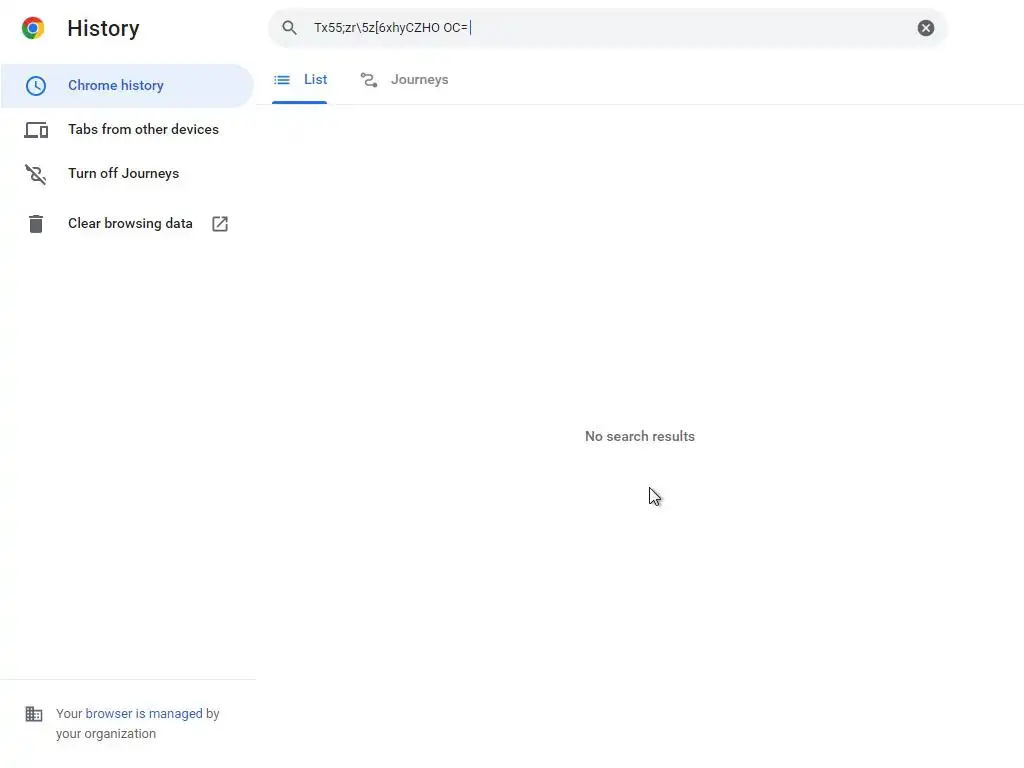The width and height of the screenshot is (1024, 768).
Task: Click the external link launch icon
Action: (220, 224)
